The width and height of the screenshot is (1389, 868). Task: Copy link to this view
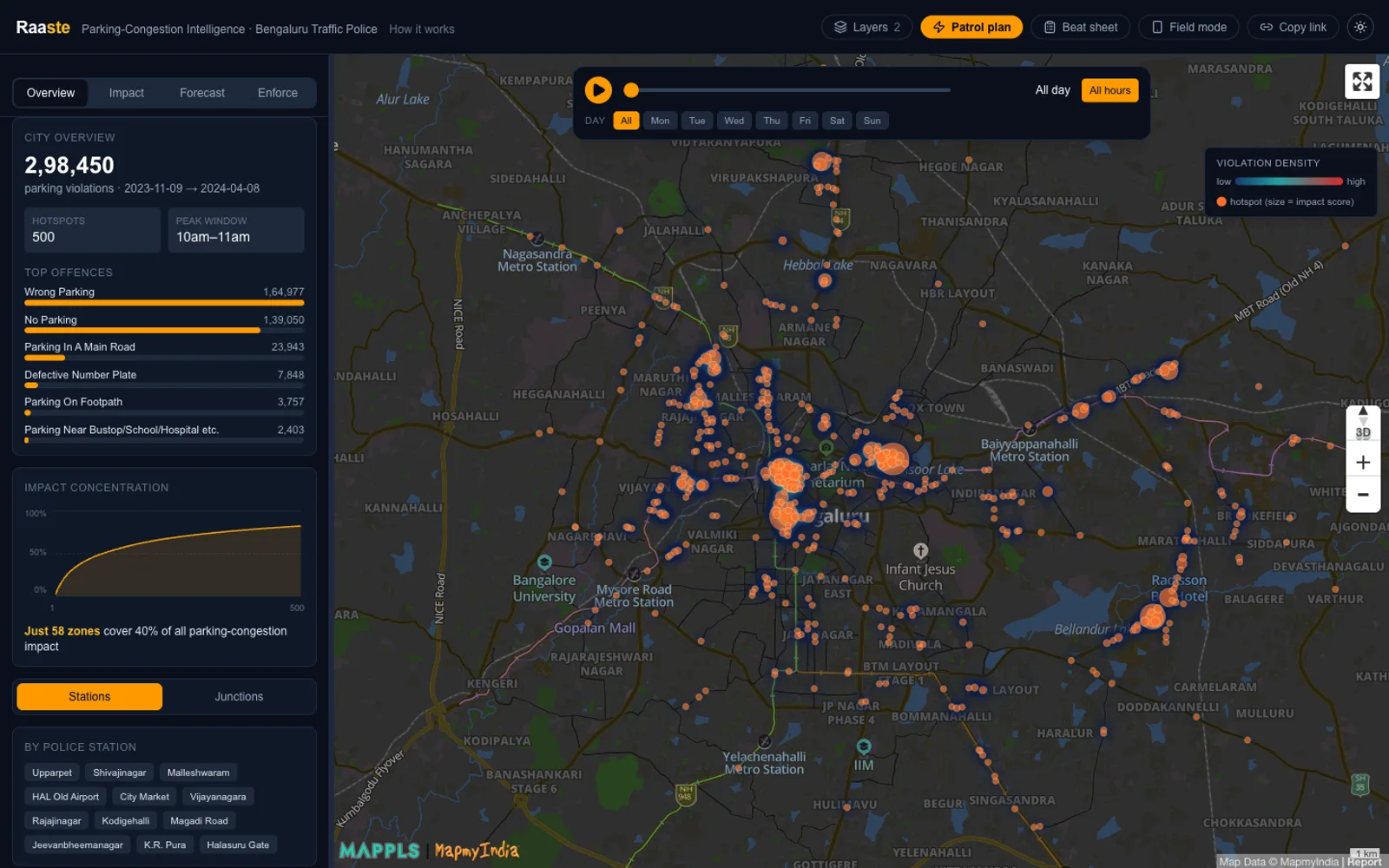[1293, 27]
